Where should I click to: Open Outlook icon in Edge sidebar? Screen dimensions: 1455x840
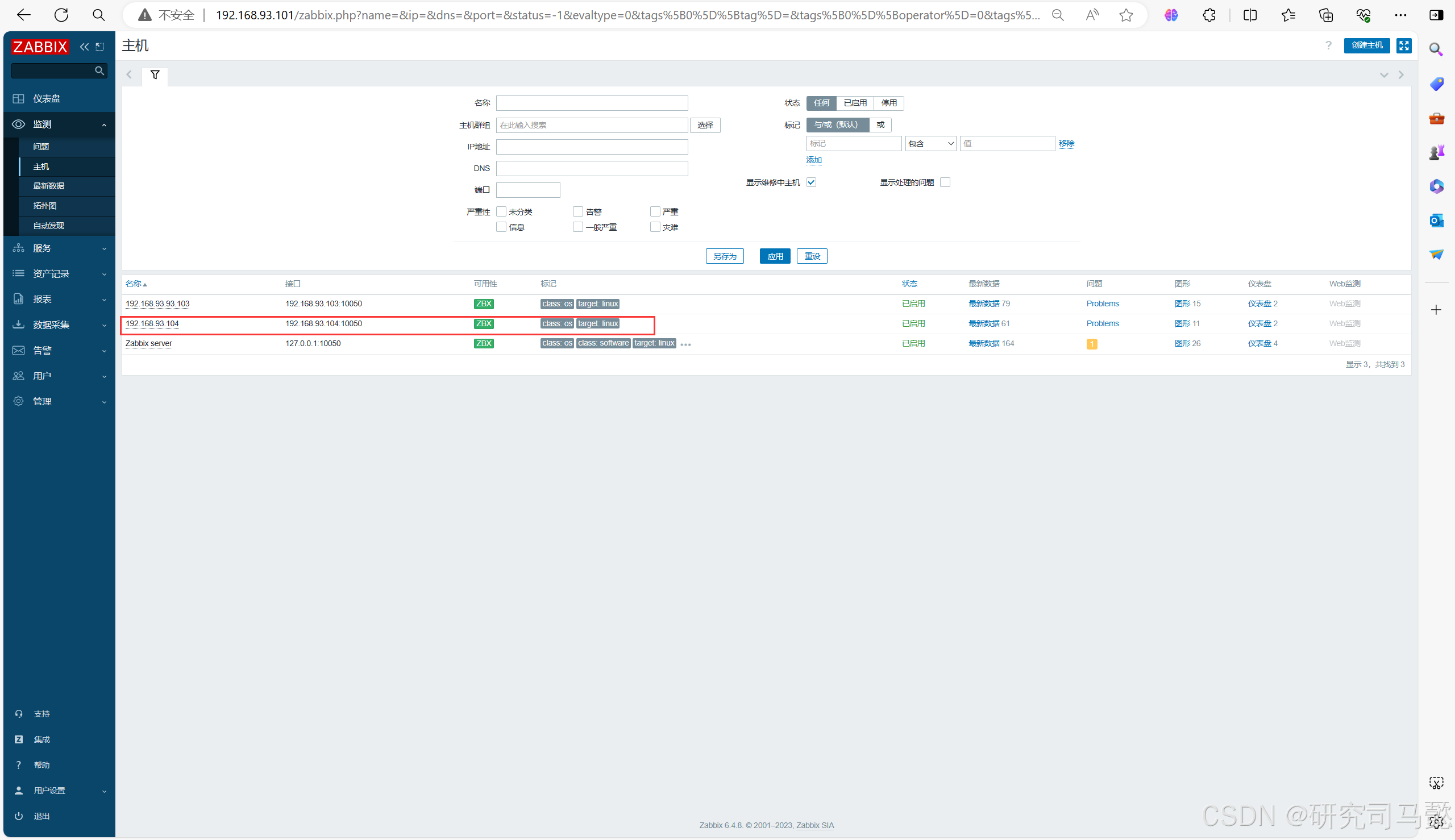pyautogui.click(x=1436, y=221)
